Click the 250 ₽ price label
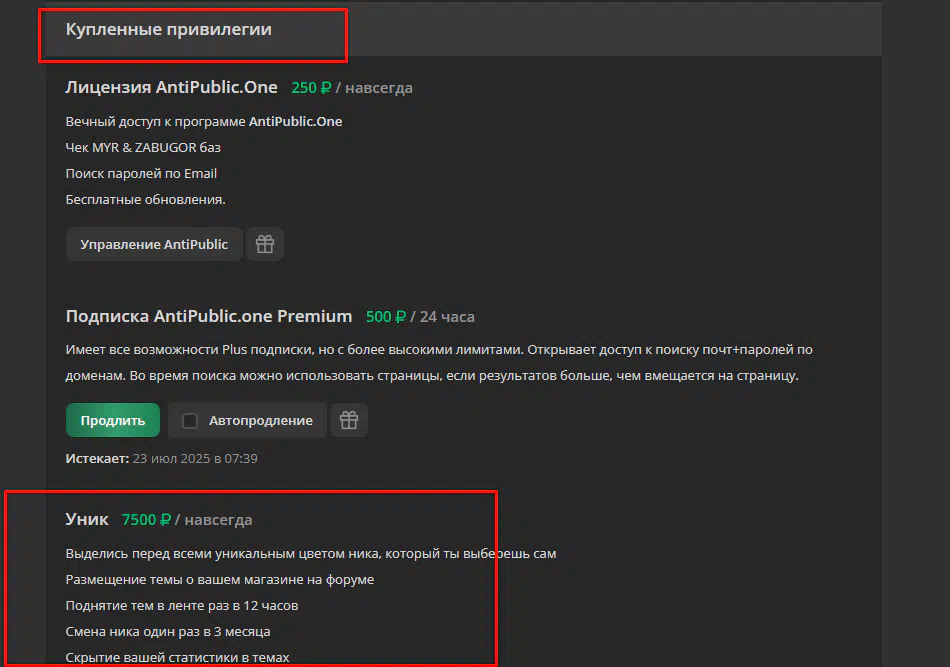 (x=311, y=88)
